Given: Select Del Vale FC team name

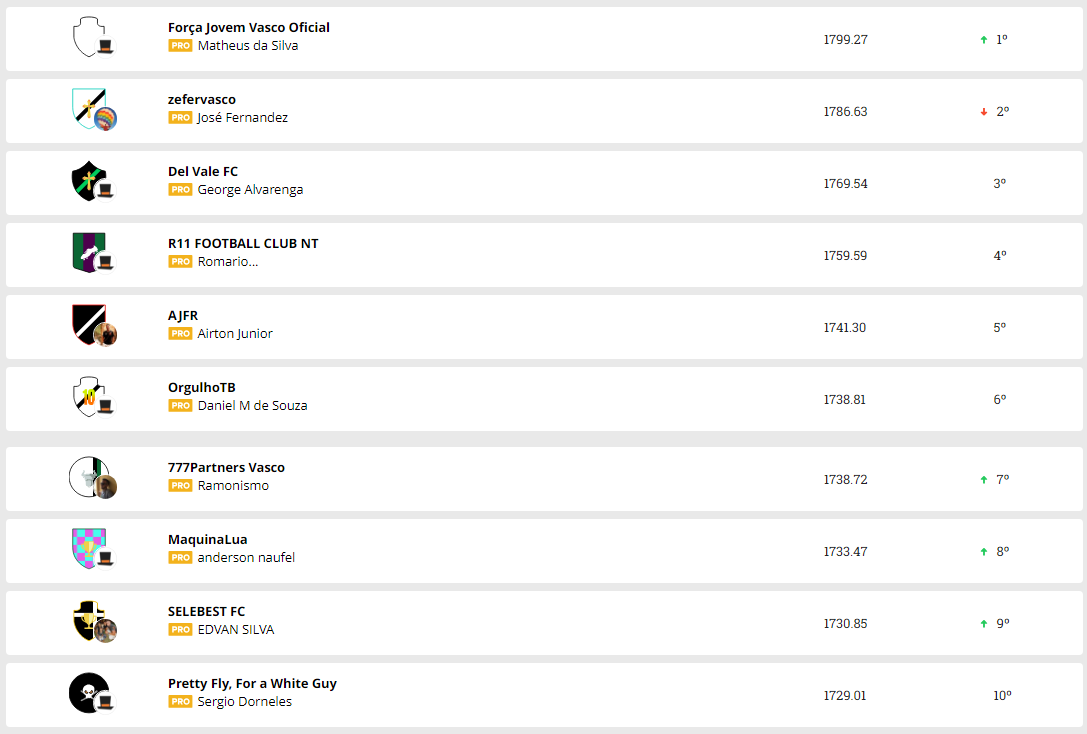Looking at the screenshot, I should (203, 171).
